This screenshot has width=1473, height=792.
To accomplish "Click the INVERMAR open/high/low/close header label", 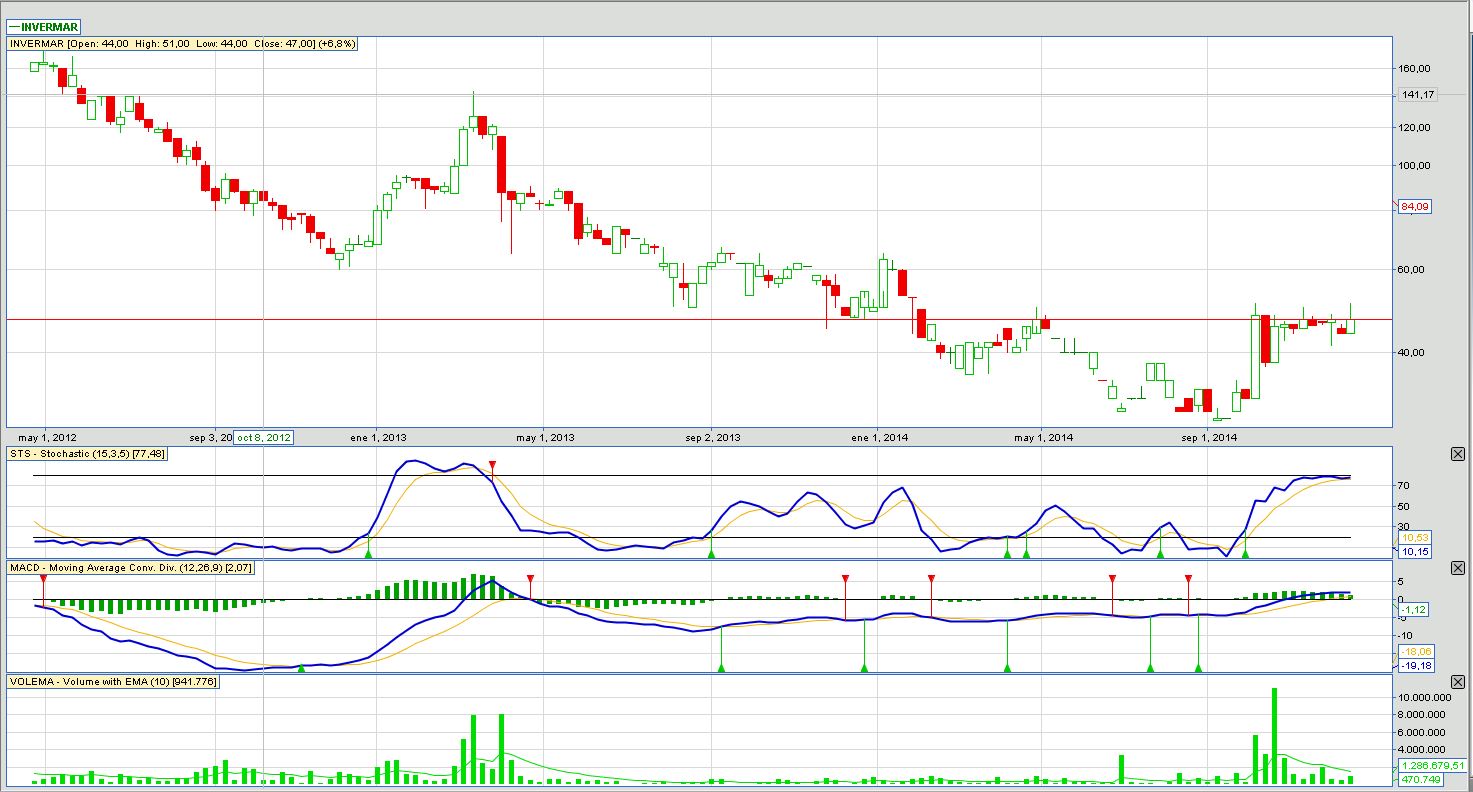I will 182,44.
